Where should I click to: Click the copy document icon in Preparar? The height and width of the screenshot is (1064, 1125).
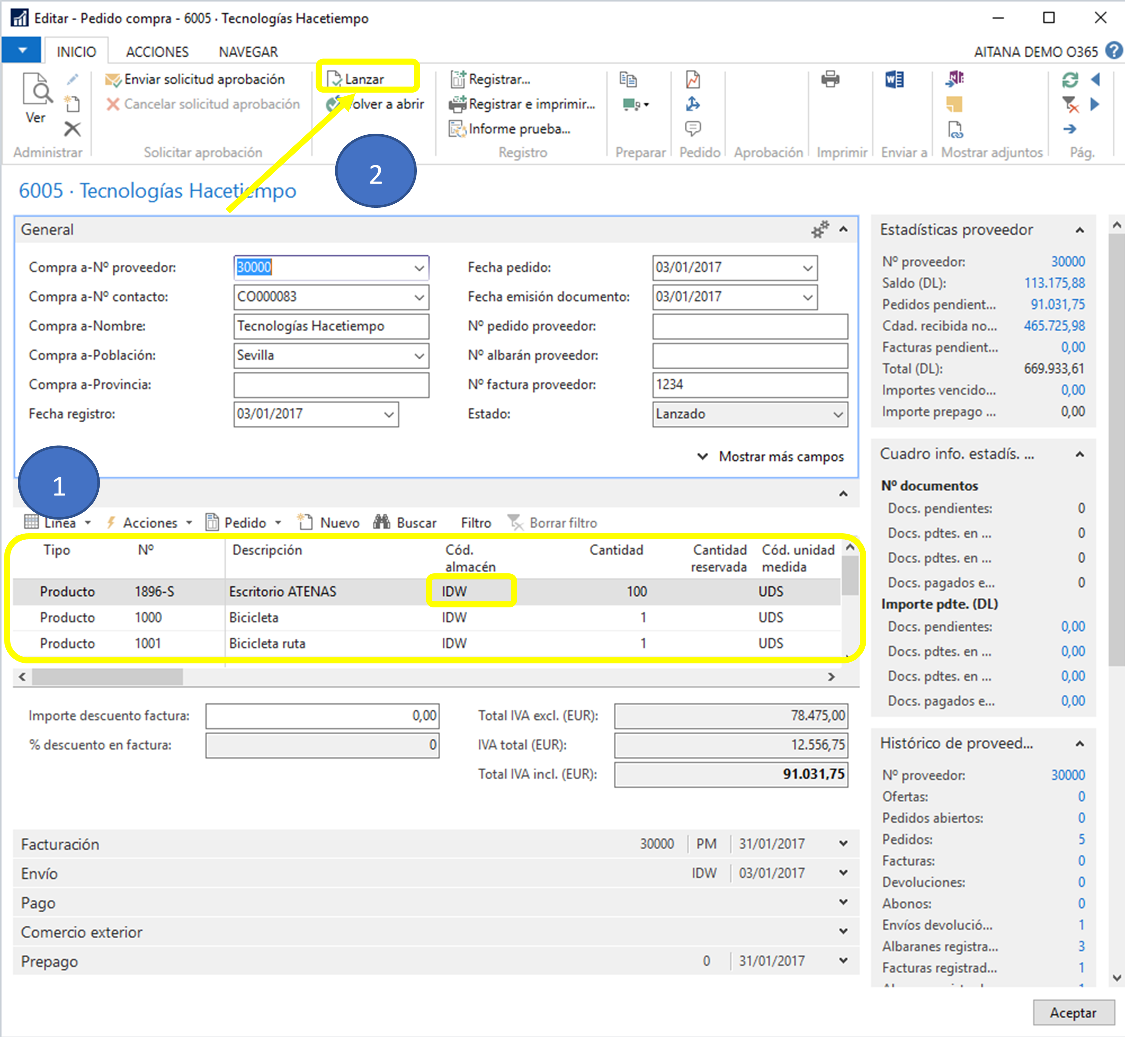(x=628, y=80)
